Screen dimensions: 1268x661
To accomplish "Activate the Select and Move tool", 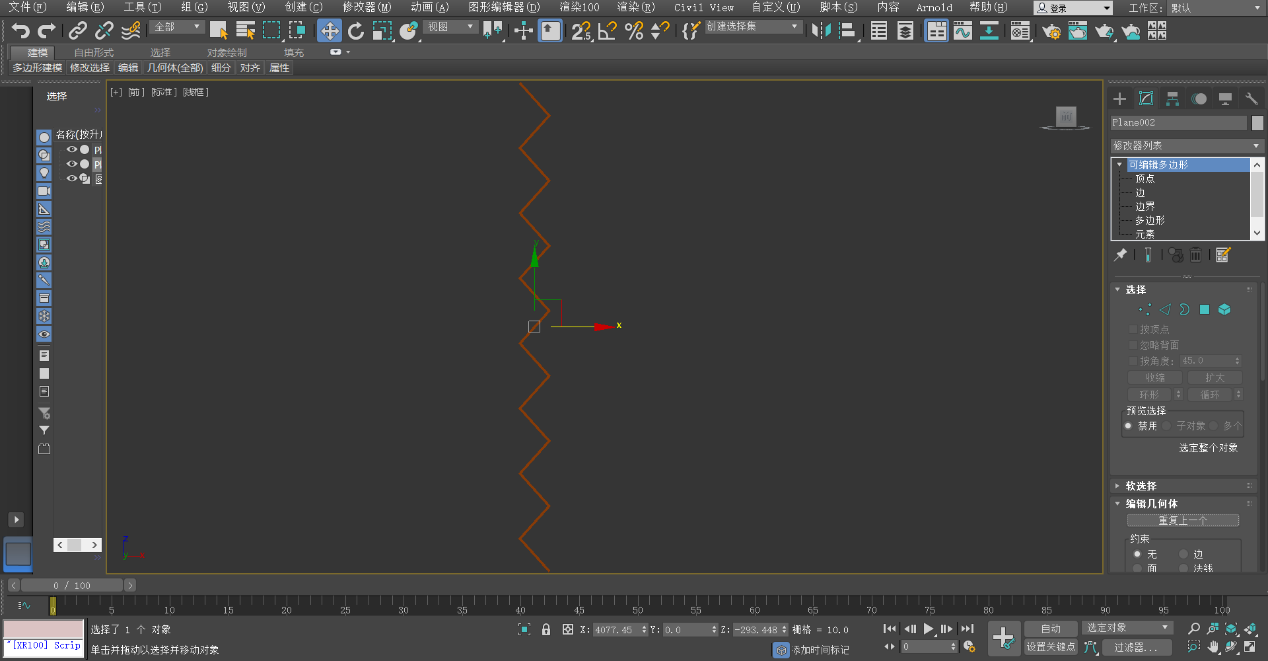I will [330, 31].
